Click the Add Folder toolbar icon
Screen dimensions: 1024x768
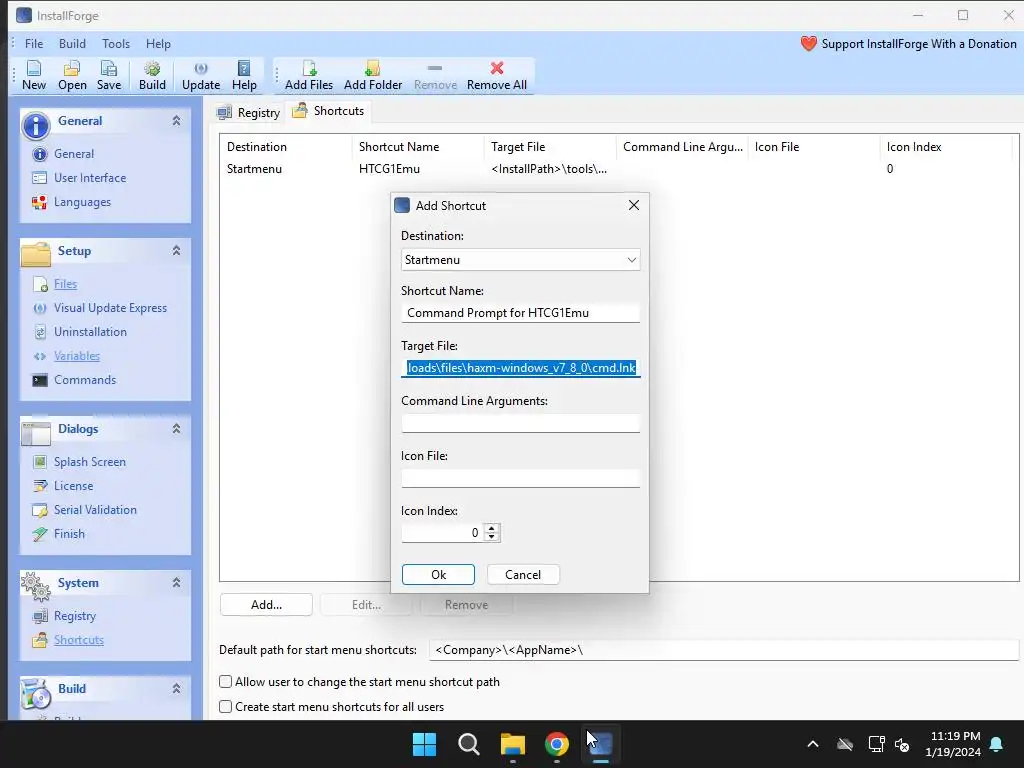click(x=373, y=76)
